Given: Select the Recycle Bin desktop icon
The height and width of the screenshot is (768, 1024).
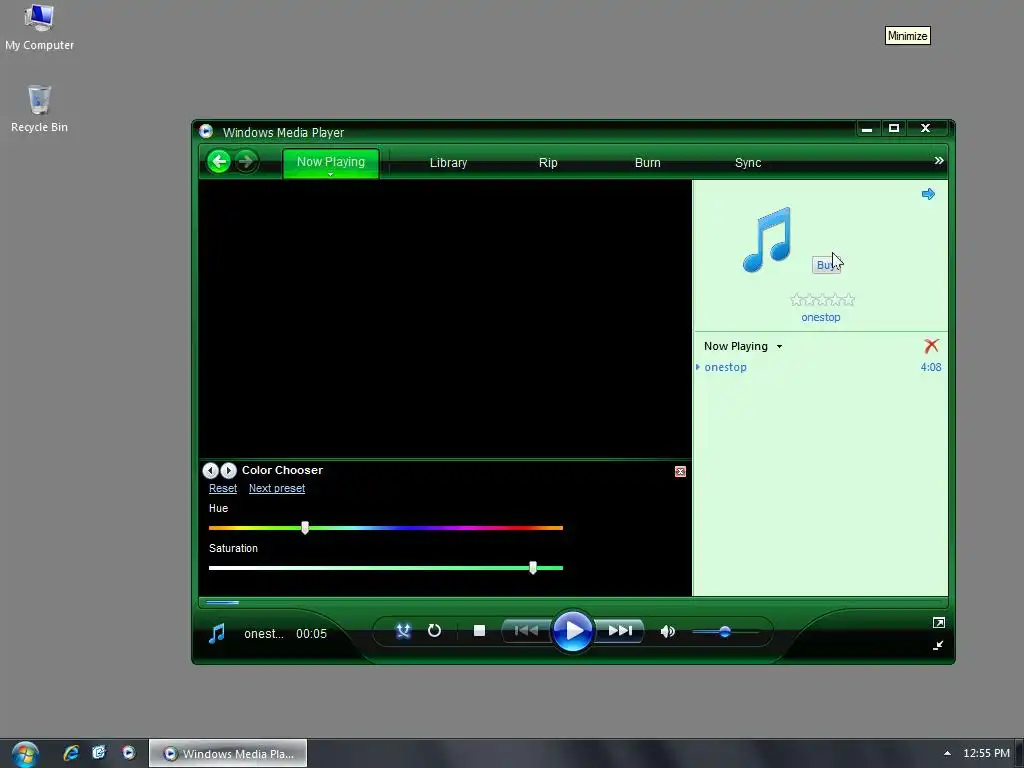Looking at the screenshot, I should (39, 109).
